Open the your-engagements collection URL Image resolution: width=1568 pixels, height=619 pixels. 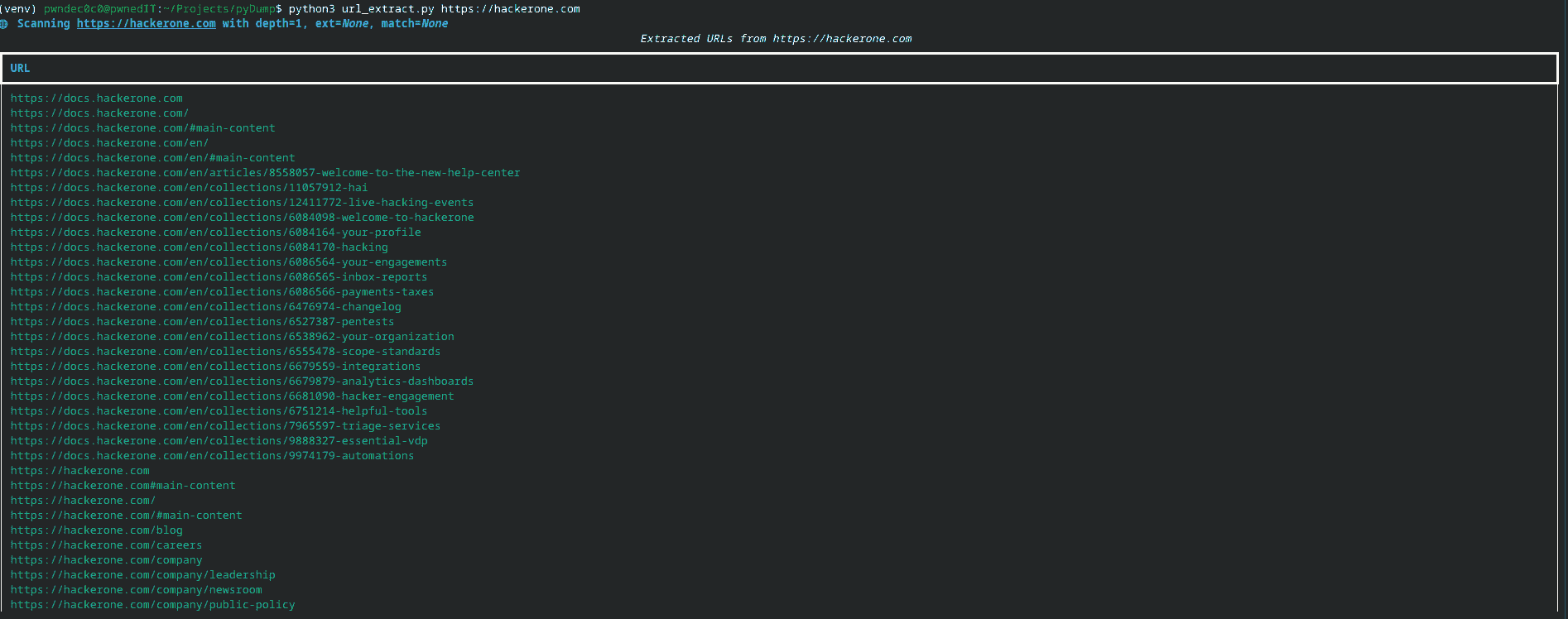229,262
